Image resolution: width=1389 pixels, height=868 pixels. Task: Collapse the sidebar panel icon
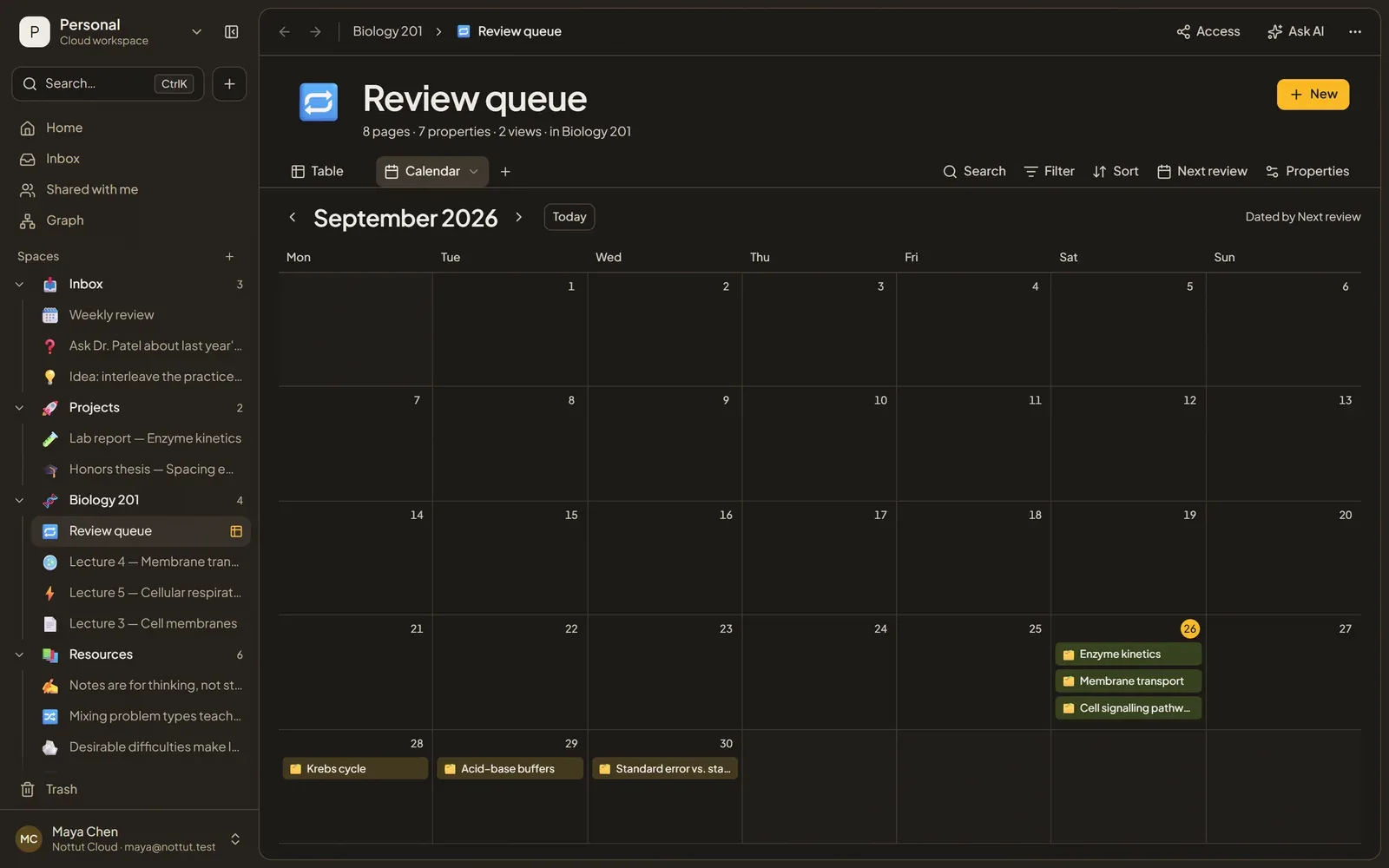(231, 32)
